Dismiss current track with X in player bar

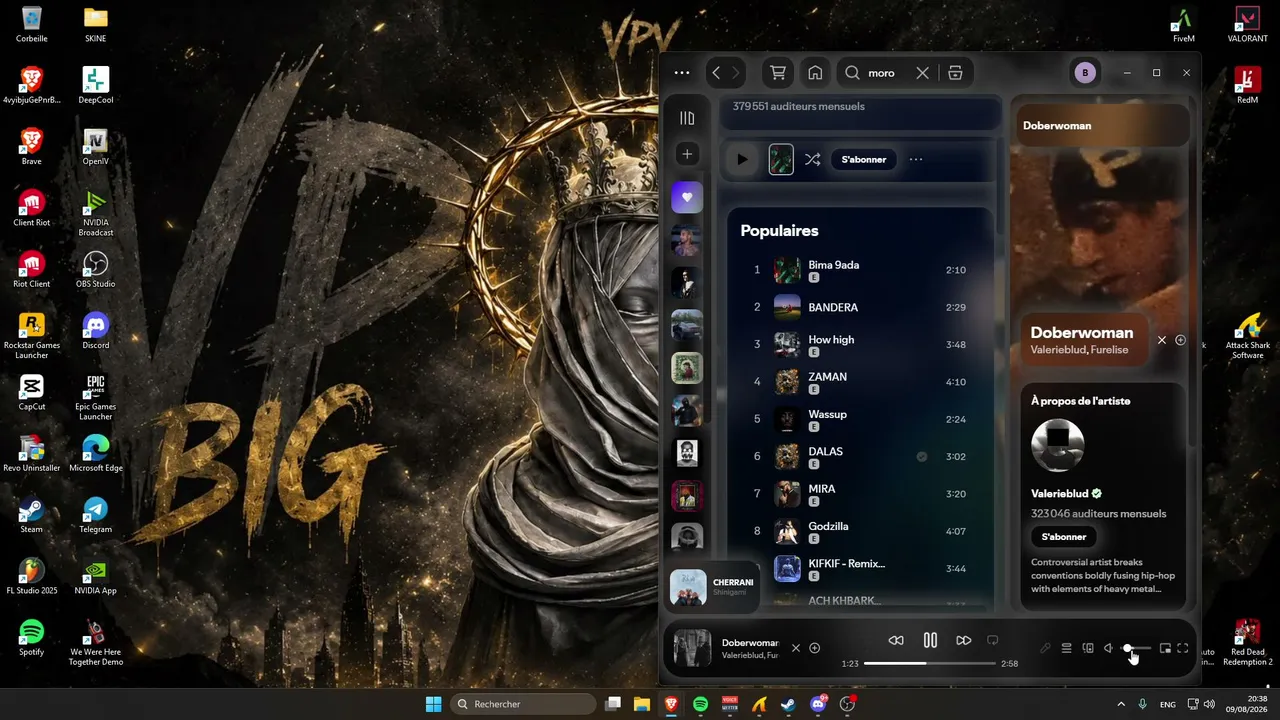coord(796,648)
